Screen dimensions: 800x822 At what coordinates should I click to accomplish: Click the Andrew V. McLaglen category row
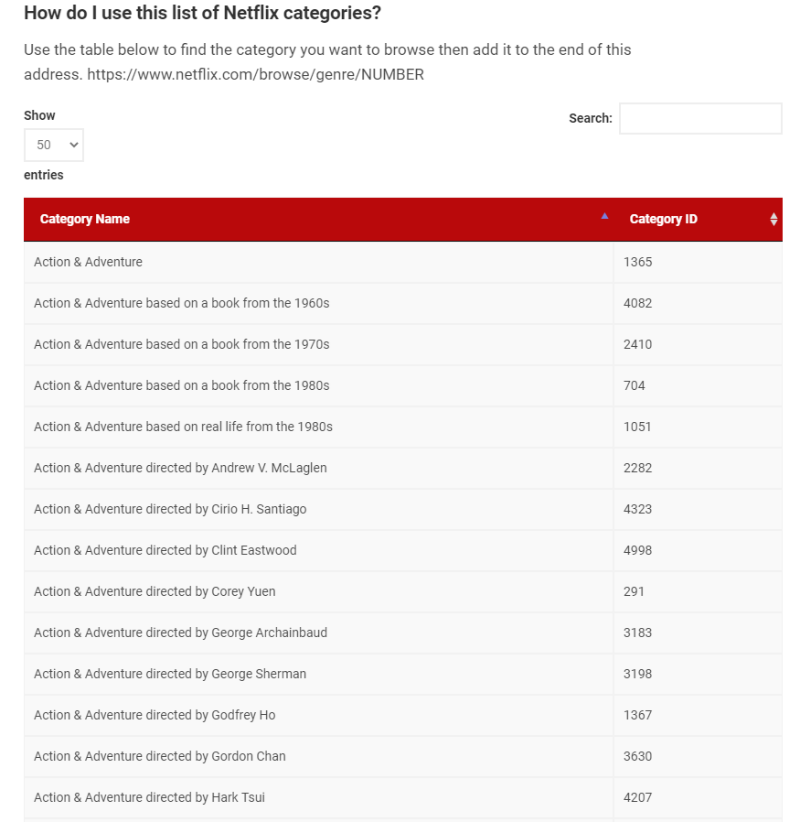click(x=180, y=468)
